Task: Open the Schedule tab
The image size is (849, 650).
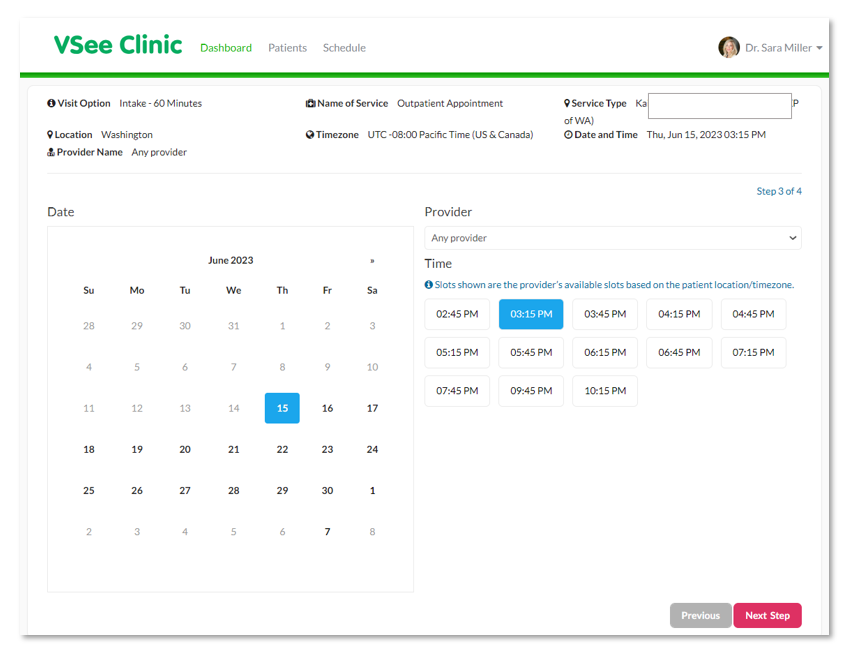Action: (344, 48)
